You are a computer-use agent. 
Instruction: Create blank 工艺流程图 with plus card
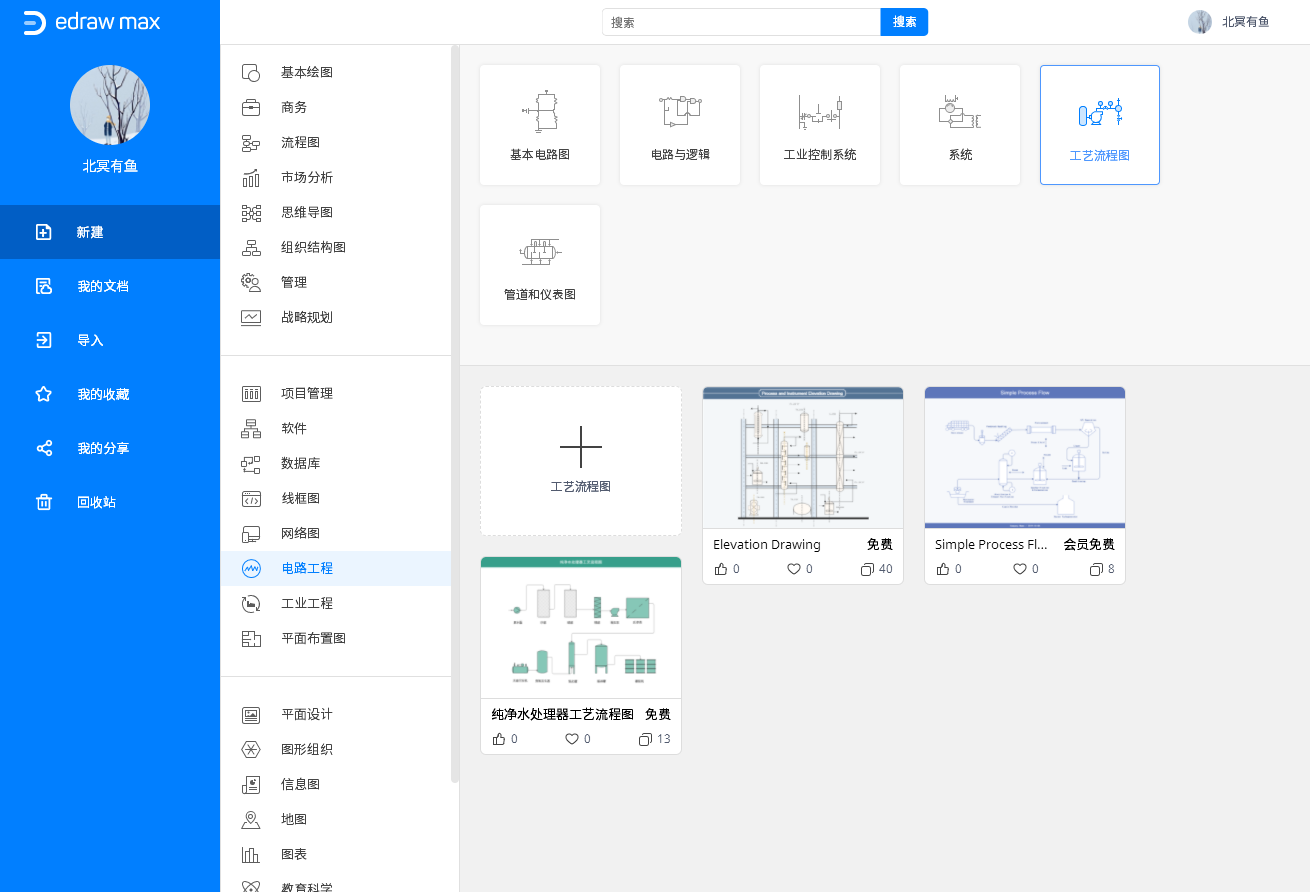(581, 460)
